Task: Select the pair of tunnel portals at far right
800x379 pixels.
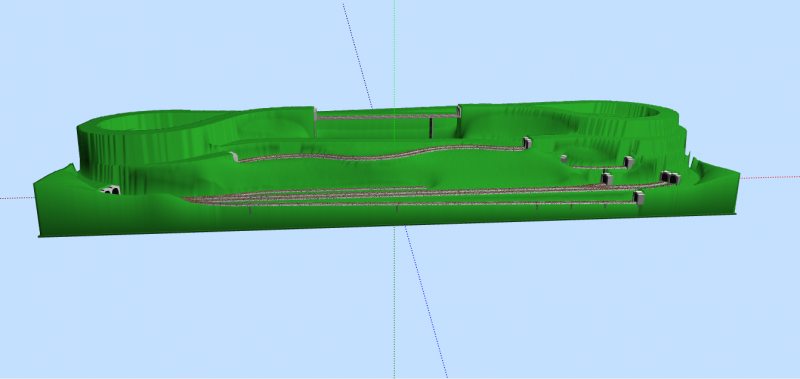Action: (x=670, y=178)
